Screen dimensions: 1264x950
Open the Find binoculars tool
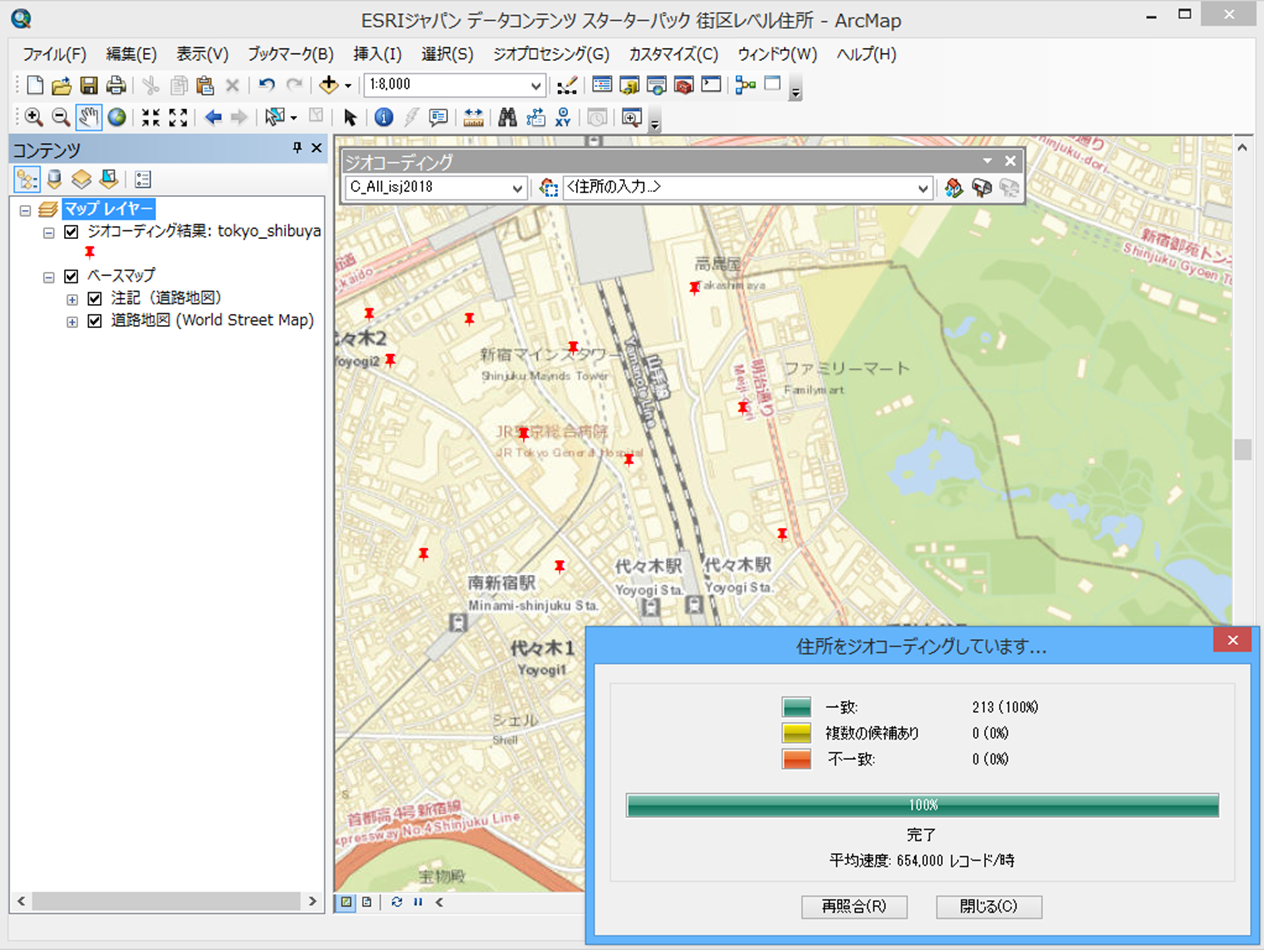pos(508,117)
